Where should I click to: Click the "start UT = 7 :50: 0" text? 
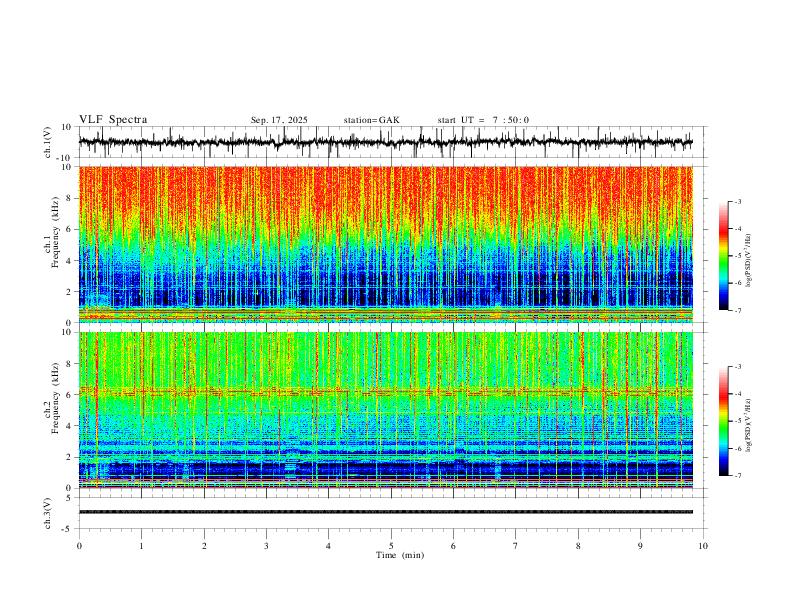tap(483, 120)
